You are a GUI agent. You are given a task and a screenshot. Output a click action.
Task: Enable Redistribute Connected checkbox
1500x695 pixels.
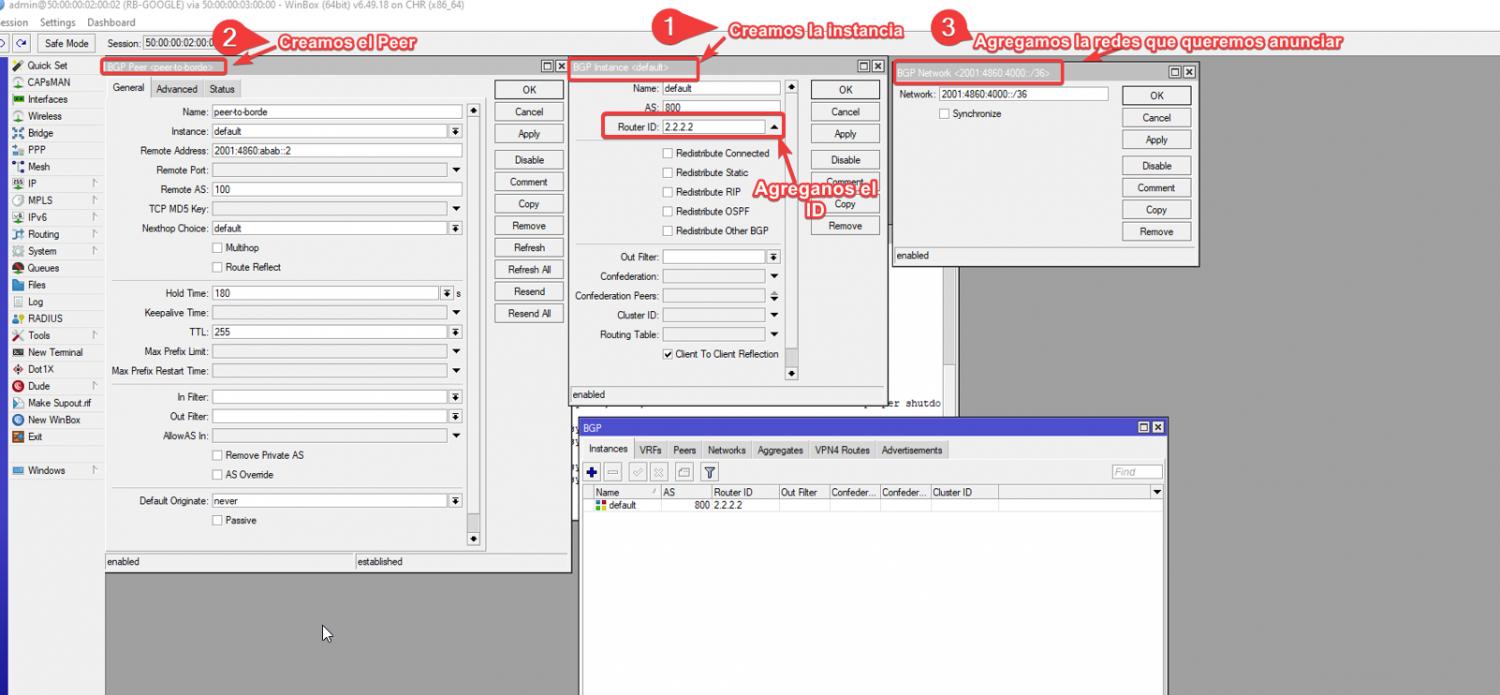(668, 154)
